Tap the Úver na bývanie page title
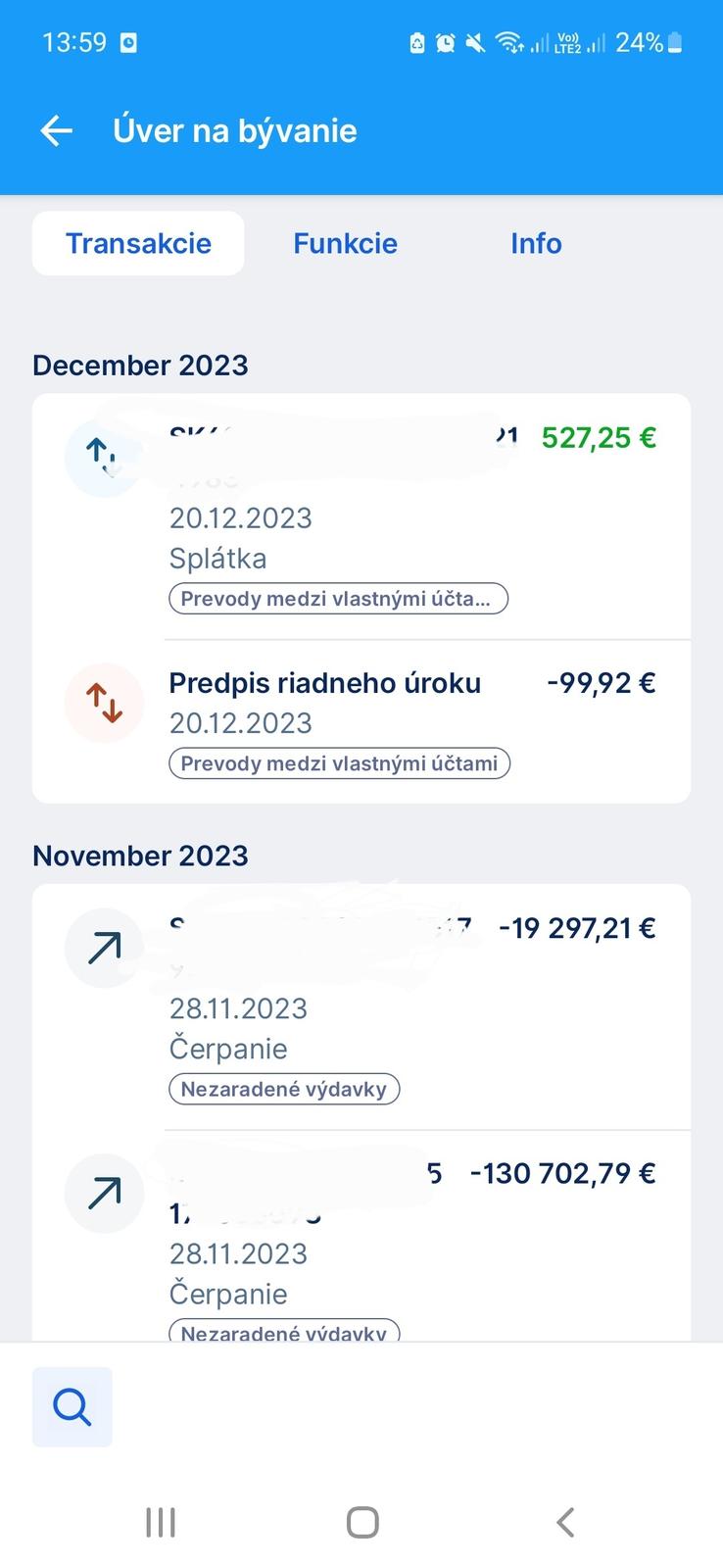This screenshot has width=723, height=1568. tap(235, 130)
